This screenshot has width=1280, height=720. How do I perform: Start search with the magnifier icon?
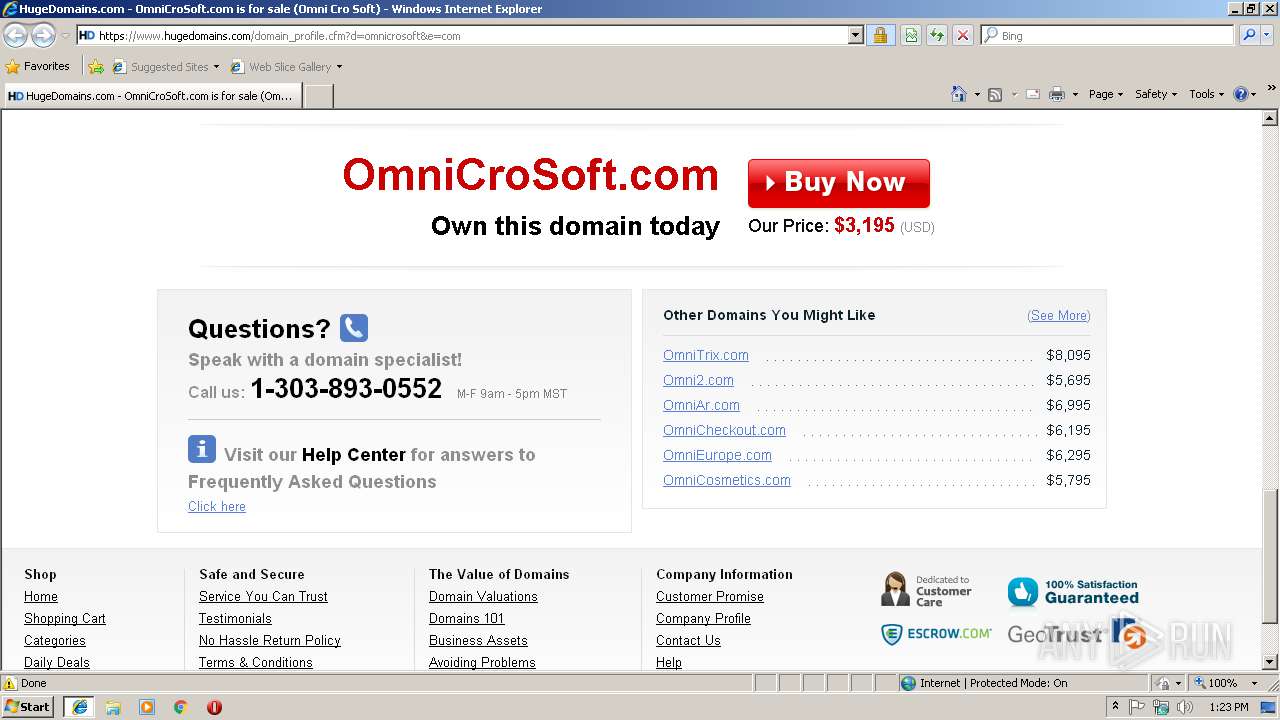[x=1249, y=35]
